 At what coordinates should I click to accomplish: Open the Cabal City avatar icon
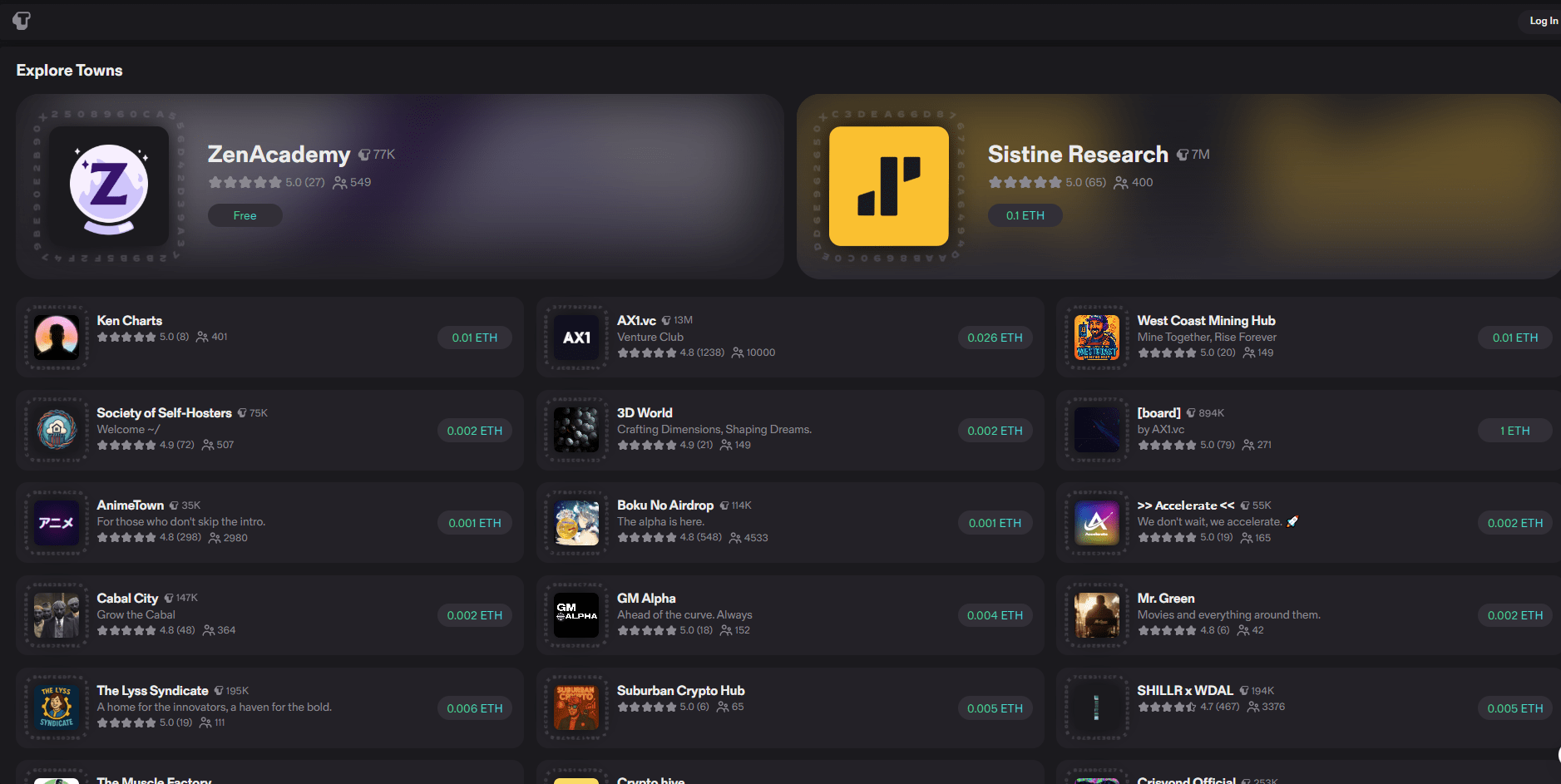click(x=57, y=615)
